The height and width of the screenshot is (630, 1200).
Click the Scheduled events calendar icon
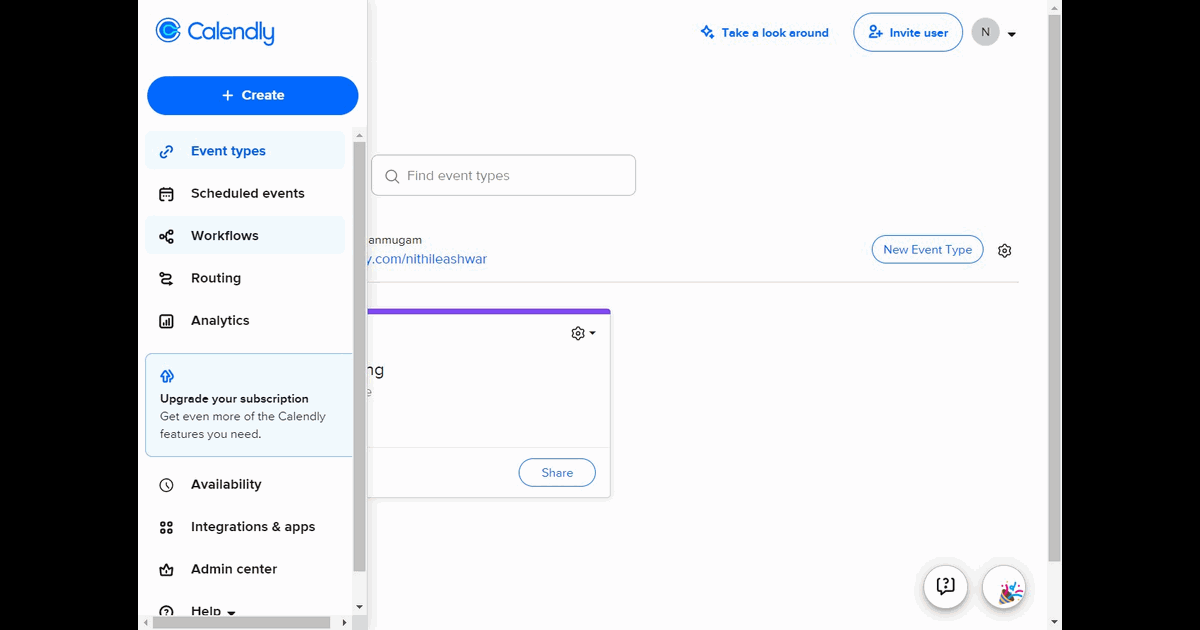click(x=167, y=194)
